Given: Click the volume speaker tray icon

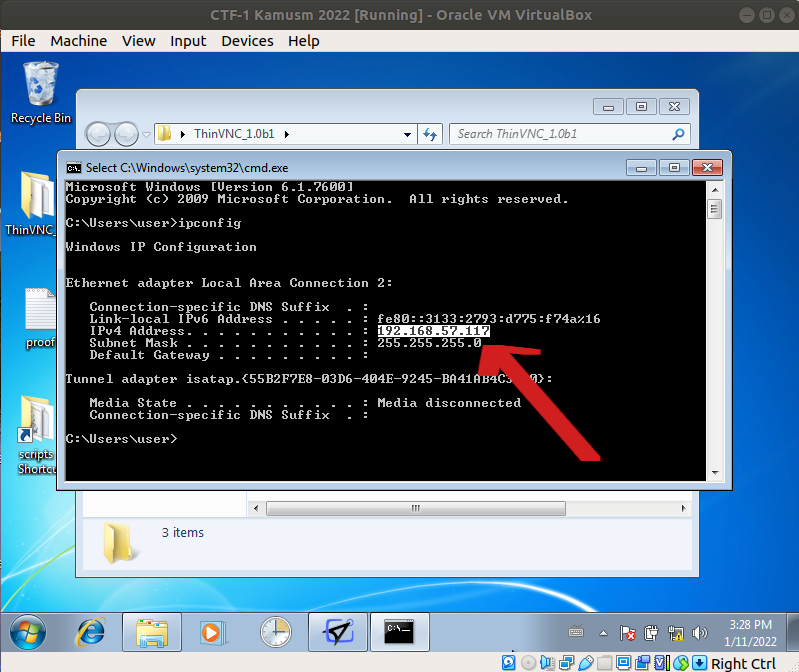Looking at the screenshot, I should pos(699,633).
